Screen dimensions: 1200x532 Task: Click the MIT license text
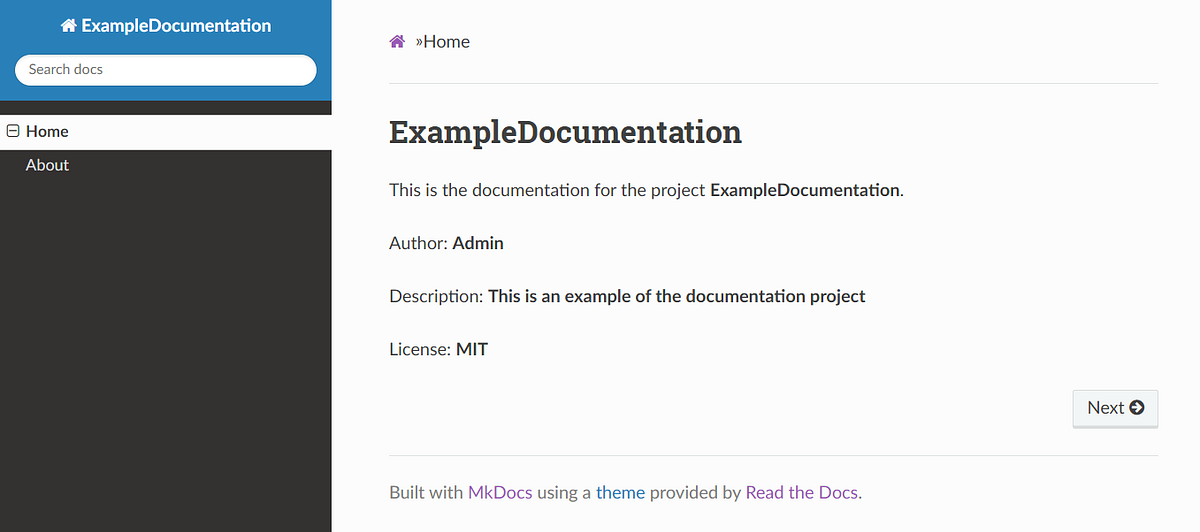point(472,349)
